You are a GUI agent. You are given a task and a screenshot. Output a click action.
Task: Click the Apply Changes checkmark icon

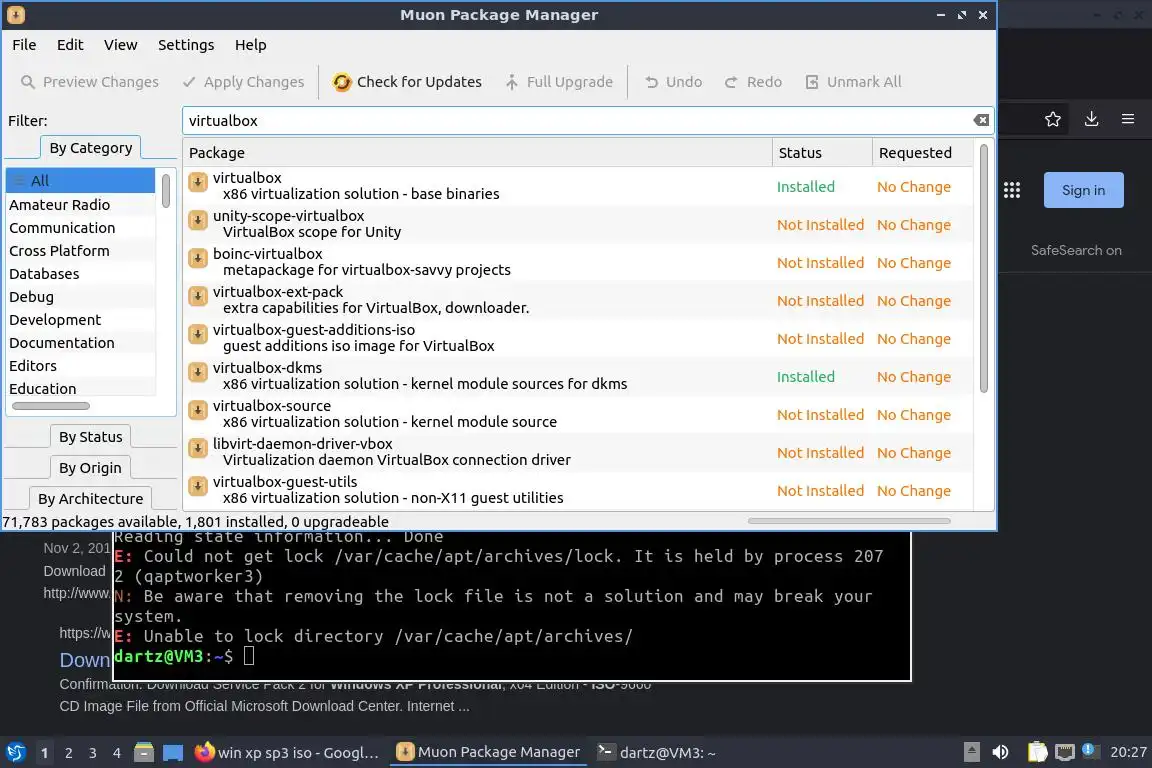189,82
